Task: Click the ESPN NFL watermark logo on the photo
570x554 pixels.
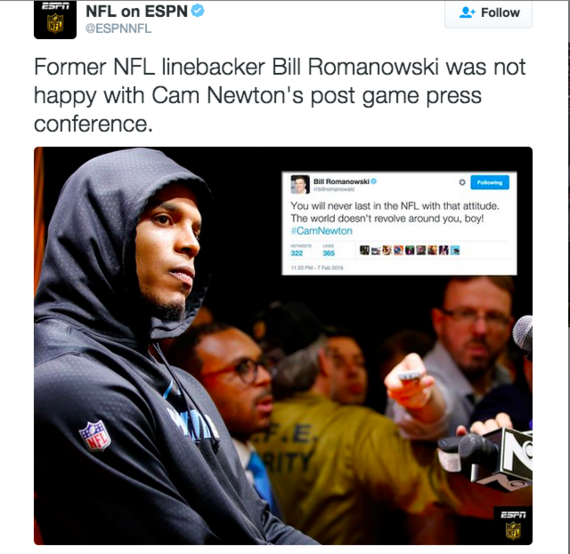Action: (513, 525)
